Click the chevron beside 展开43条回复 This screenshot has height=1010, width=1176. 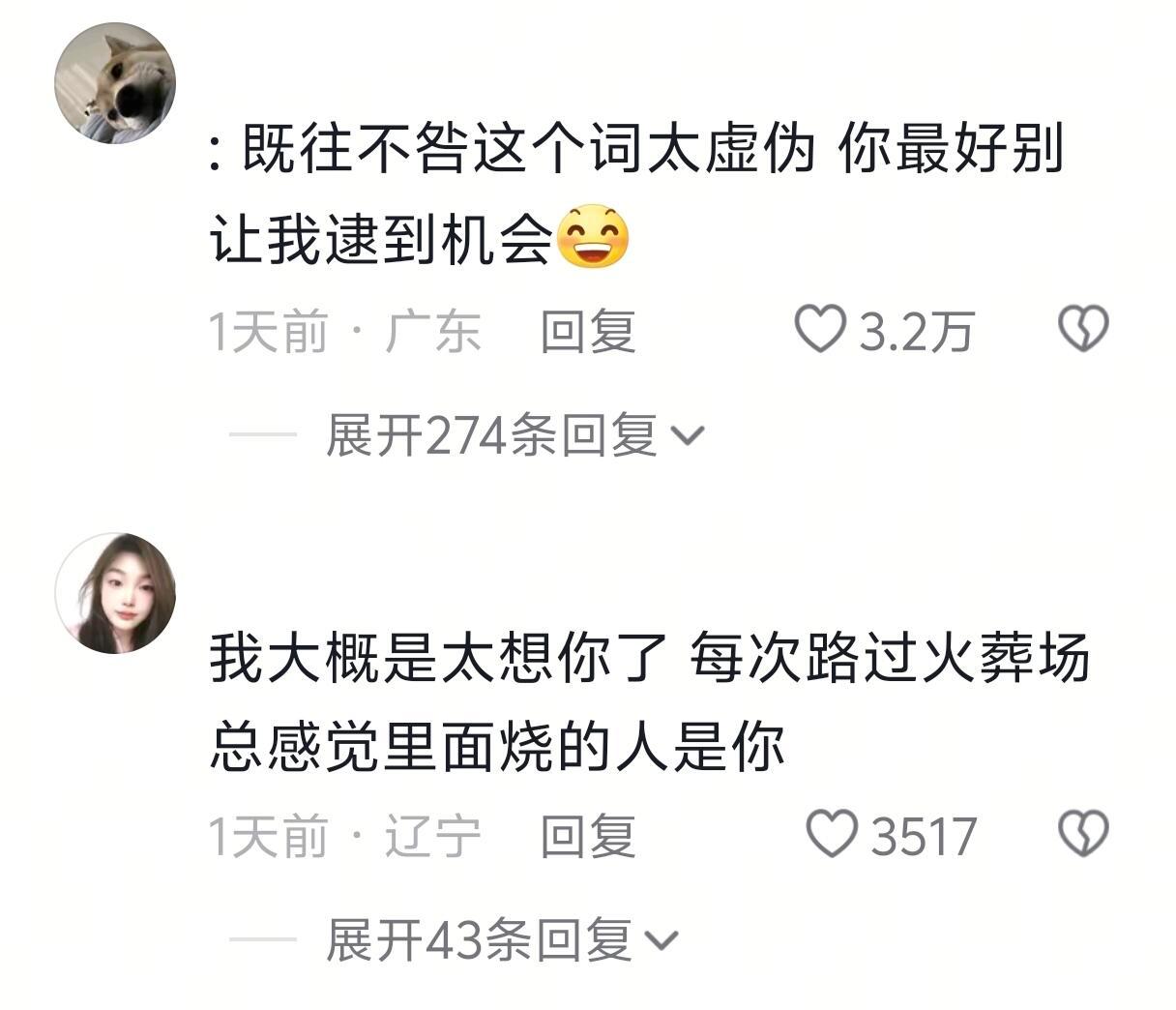(661, 941)
